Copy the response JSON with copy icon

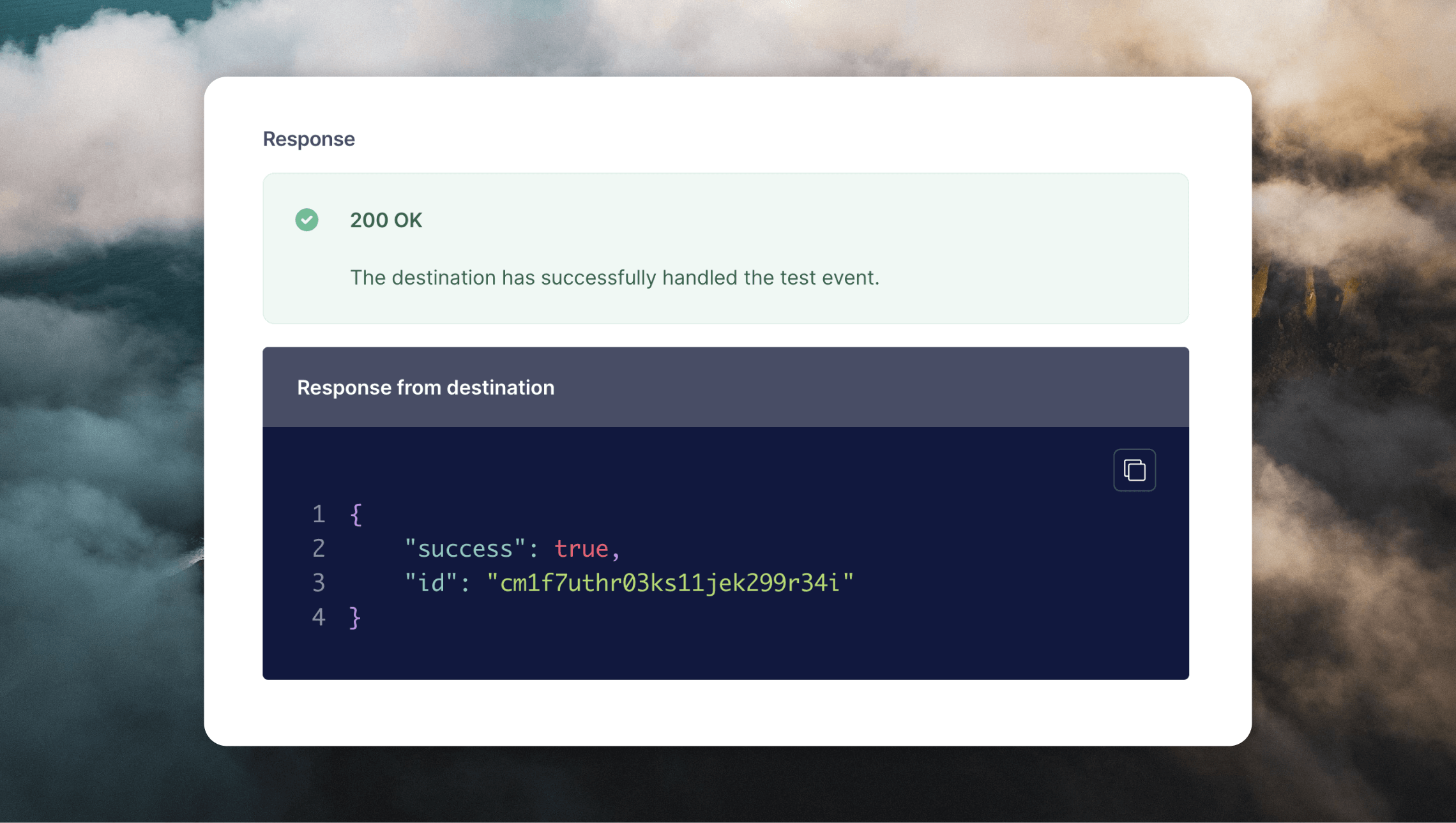point(1134,470)
